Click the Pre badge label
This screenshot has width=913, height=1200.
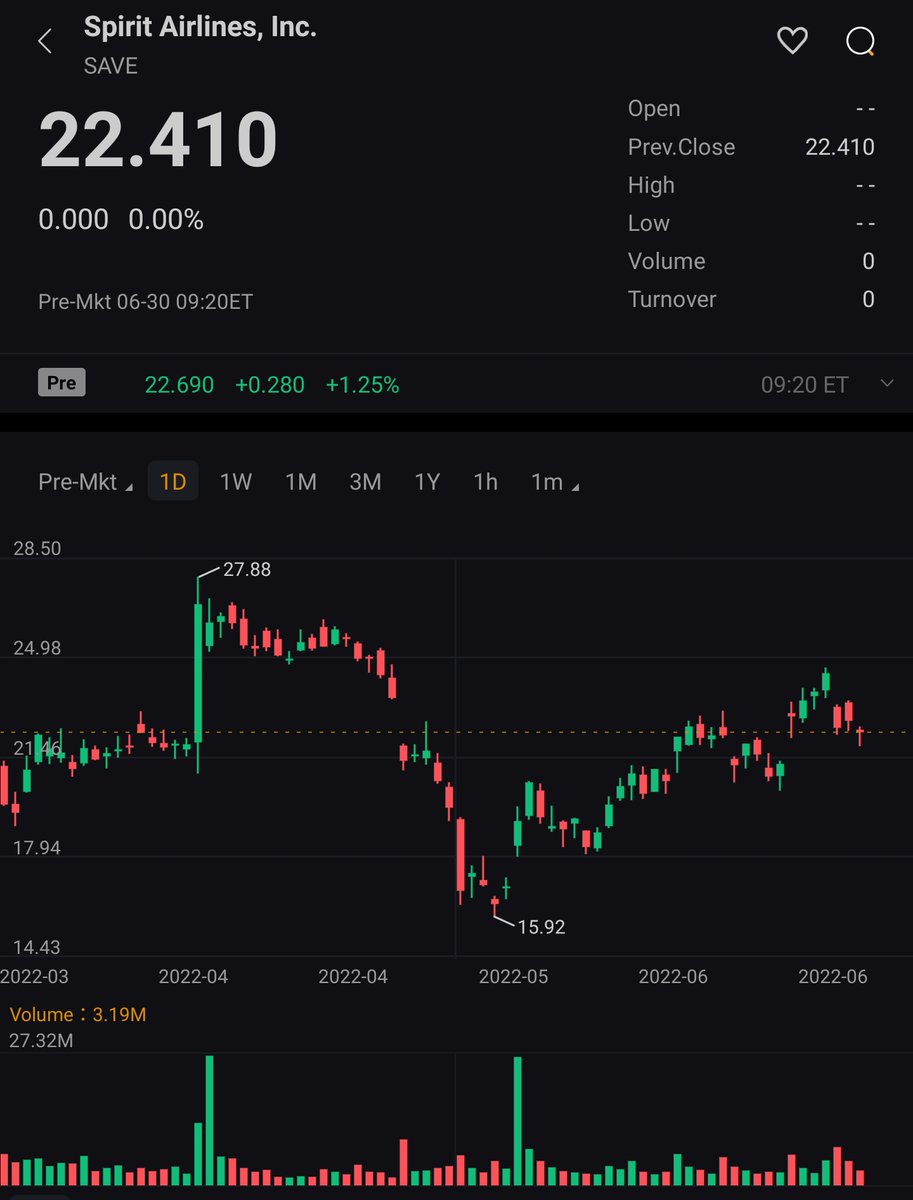pos(62,383)
